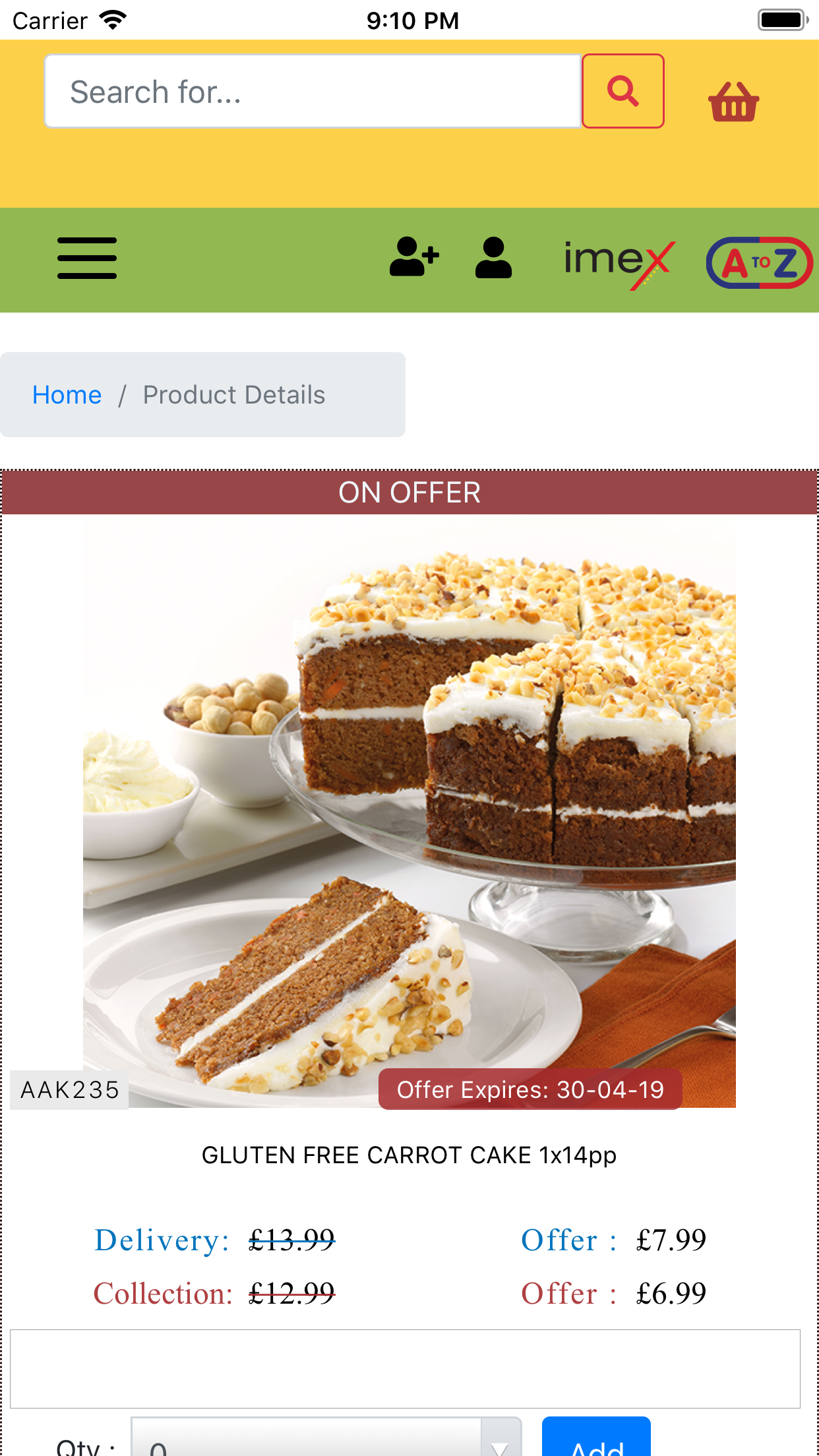The width and height of the screenshot is (819, 1456).
Task: Tap the user login icon
Action: coord(493,257)
